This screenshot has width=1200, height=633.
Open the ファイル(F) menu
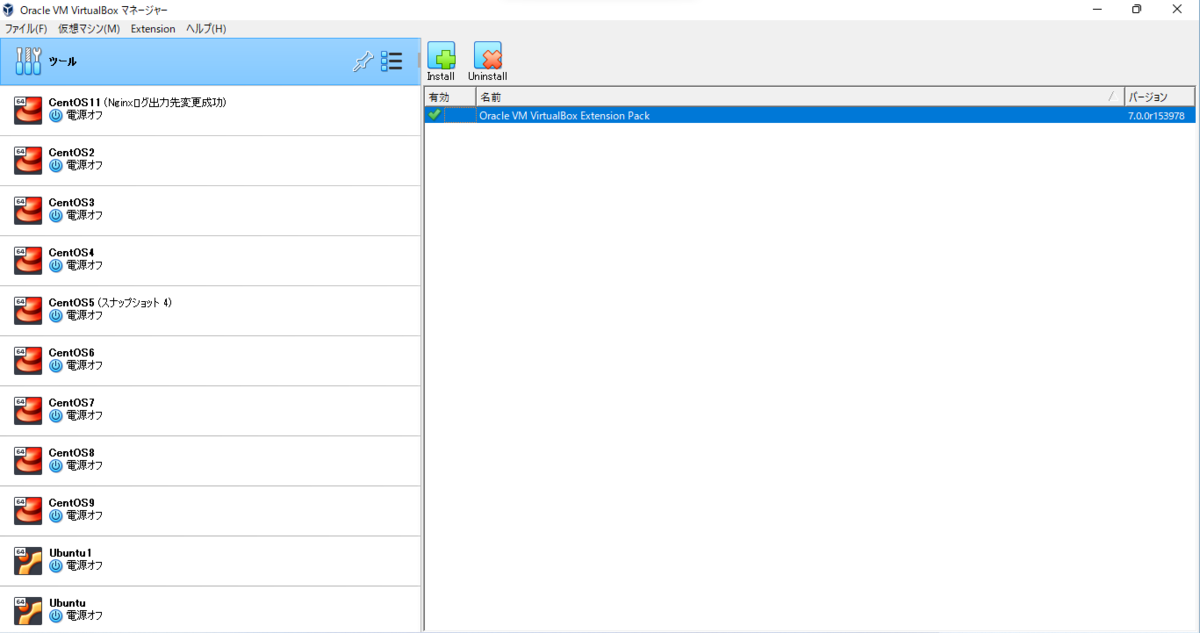coord(26,29)
